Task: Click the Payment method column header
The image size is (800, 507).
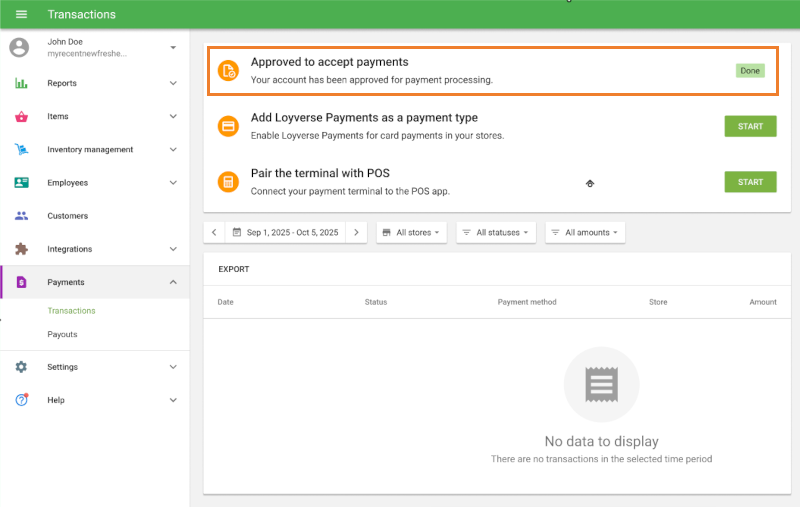Action: pos(527,302)
